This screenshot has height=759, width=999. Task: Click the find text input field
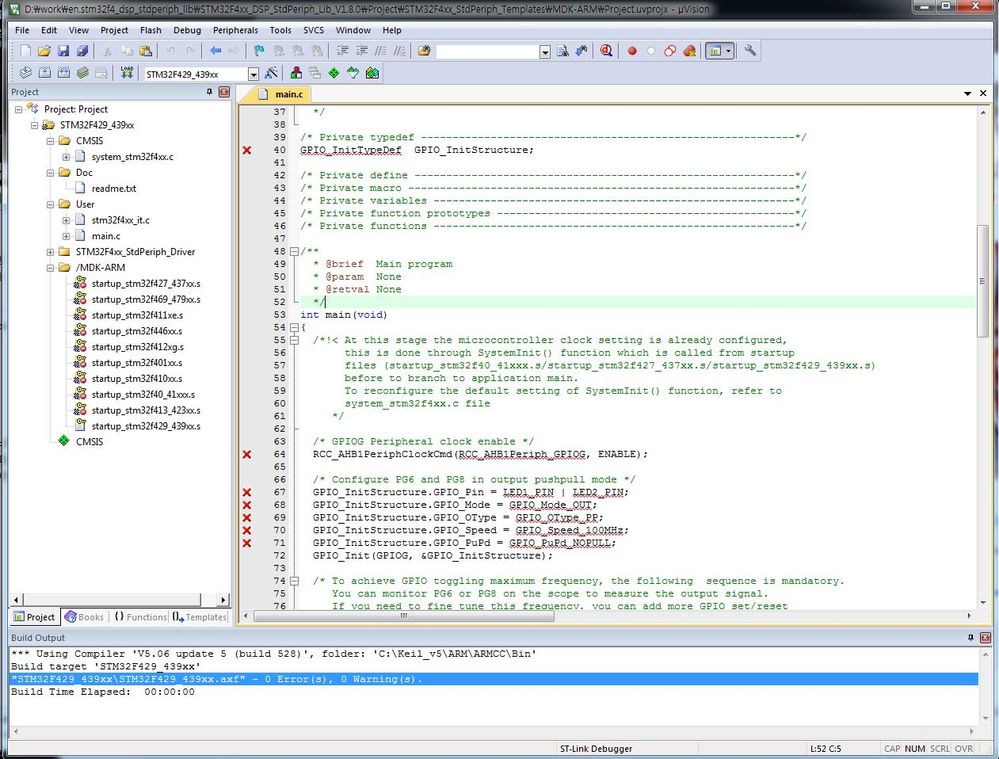pos(487,52)
